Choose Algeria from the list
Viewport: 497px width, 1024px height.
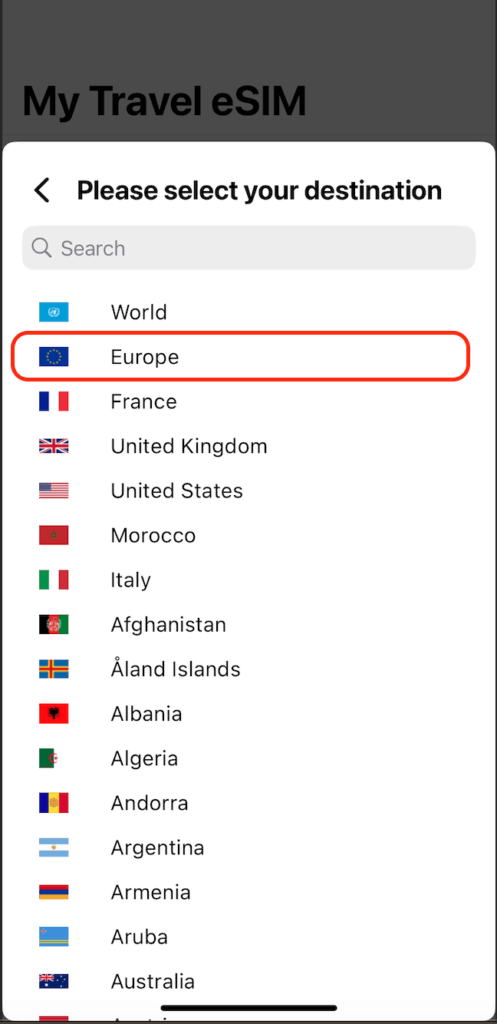249,758
